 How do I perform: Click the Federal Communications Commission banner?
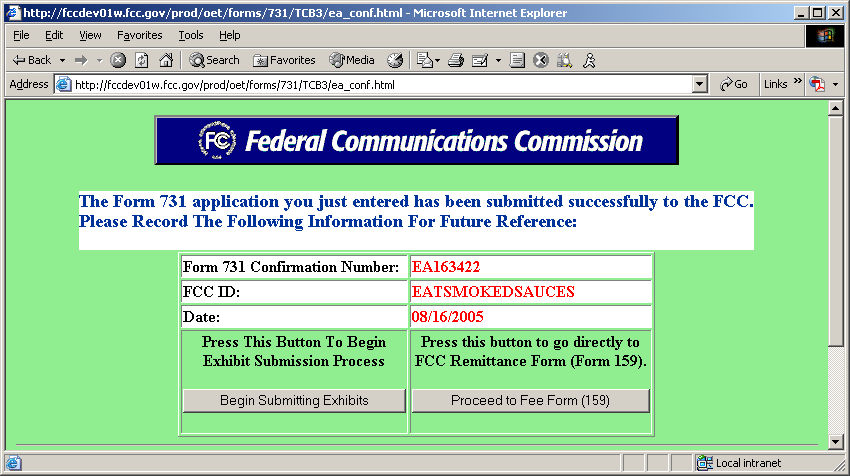(416, 140)
